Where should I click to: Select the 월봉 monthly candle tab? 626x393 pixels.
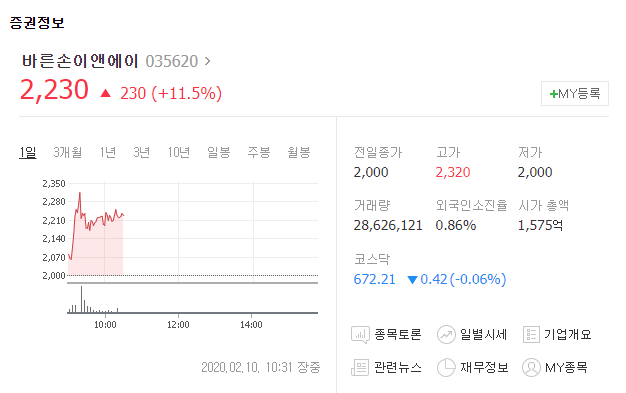click(x=299, y=152)
